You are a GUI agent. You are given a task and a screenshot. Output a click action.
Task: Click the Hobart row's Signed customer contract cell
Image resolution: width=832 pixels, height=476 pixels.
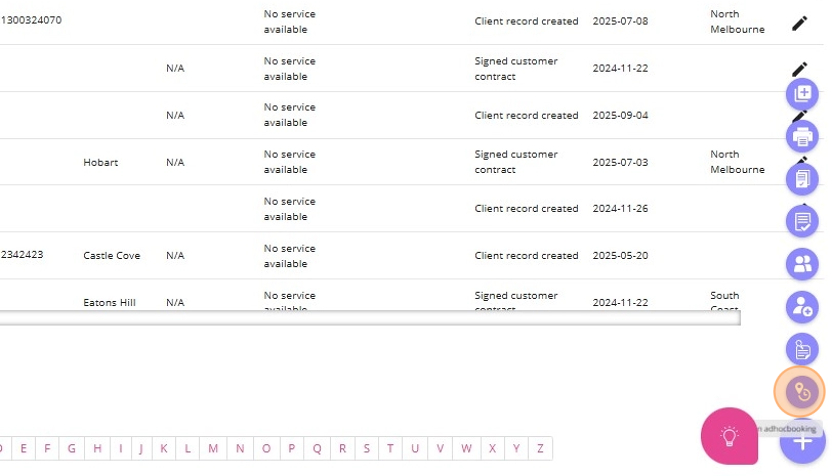click(516, 162)
